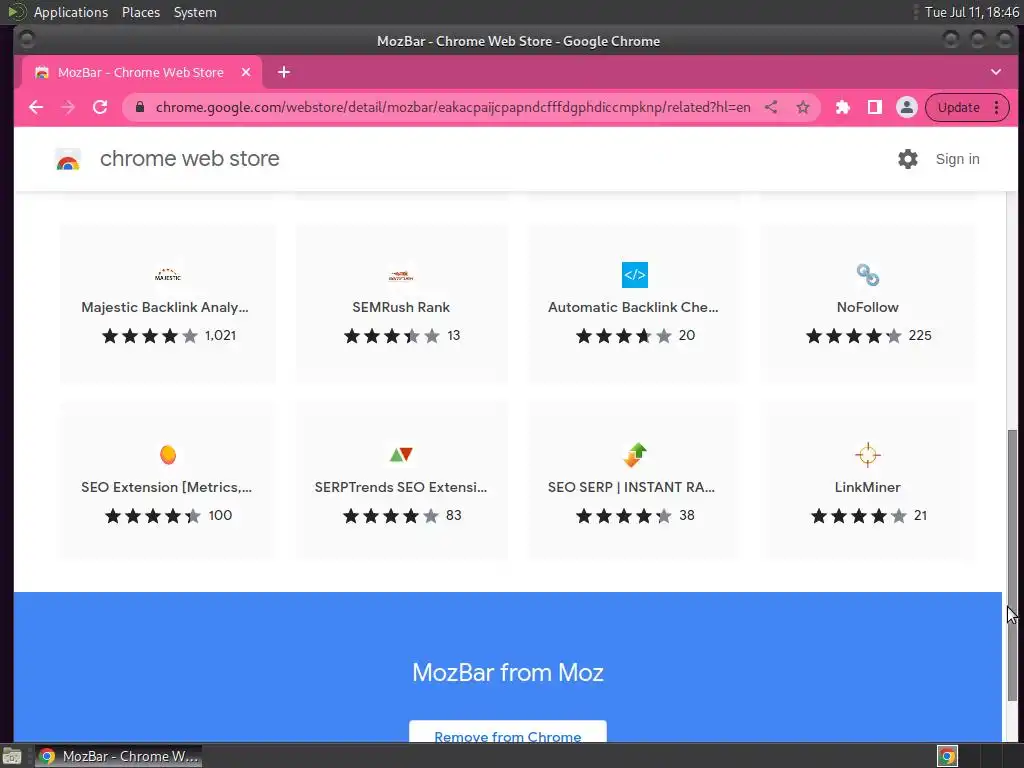Click the SERPTrends triangles icon
This screenshot has height=768, width=1024.
401,455
